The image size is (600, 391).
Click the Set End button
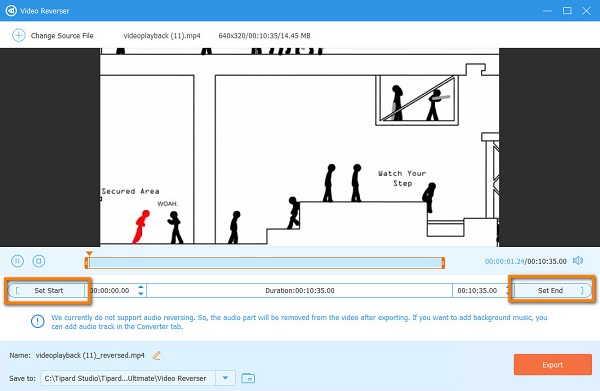pos(552,290)
